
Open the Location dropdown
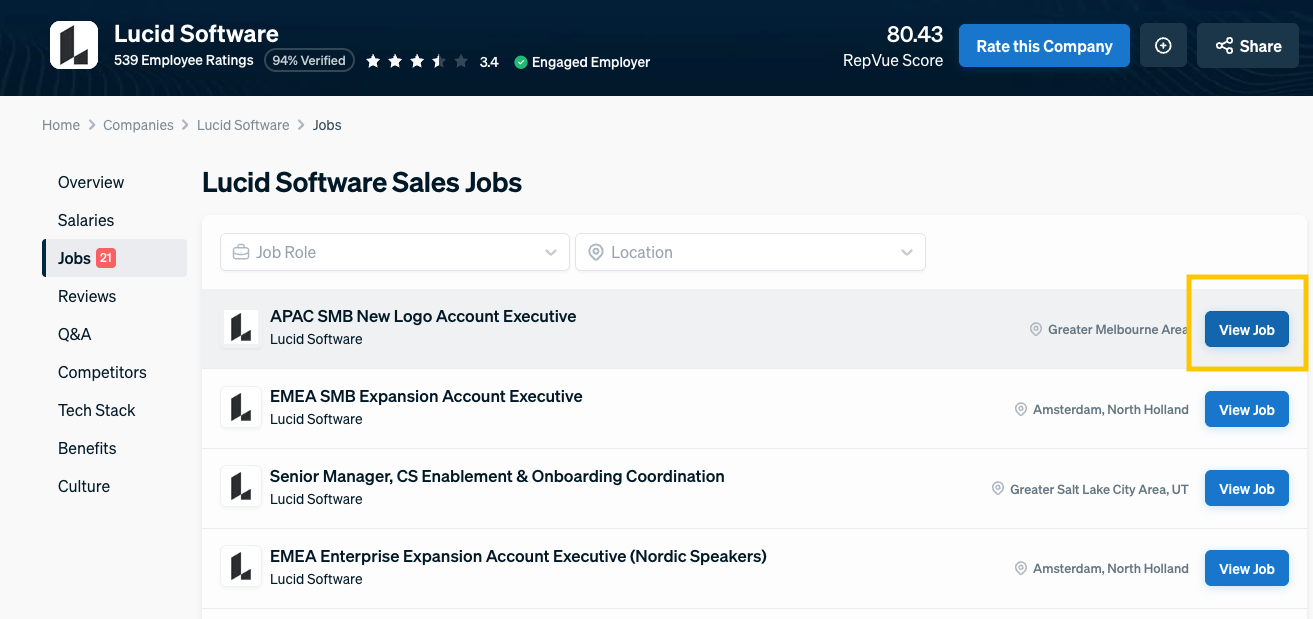(x=750, y=252)
